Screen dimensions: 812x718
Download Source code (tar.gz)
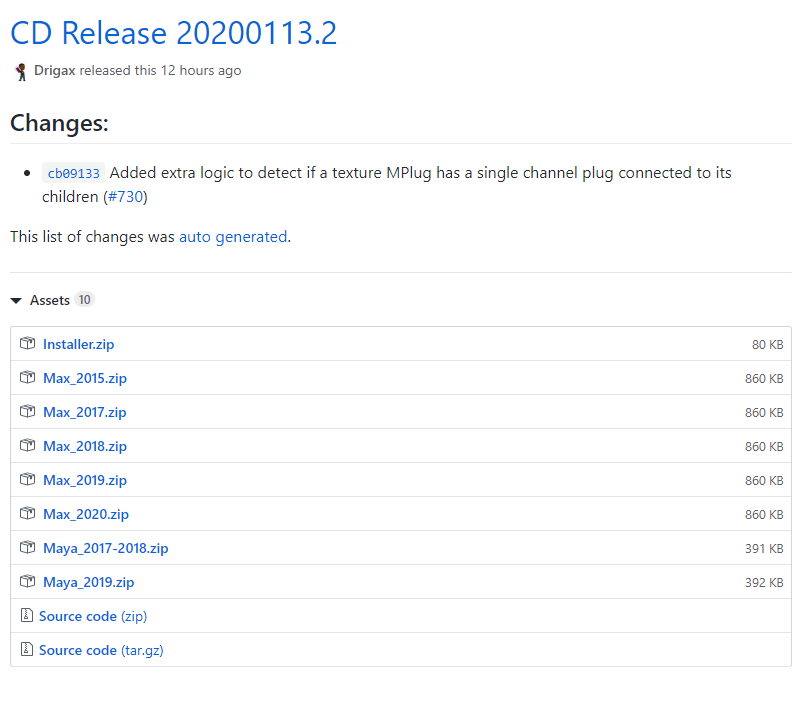click(x=102, y=651)
